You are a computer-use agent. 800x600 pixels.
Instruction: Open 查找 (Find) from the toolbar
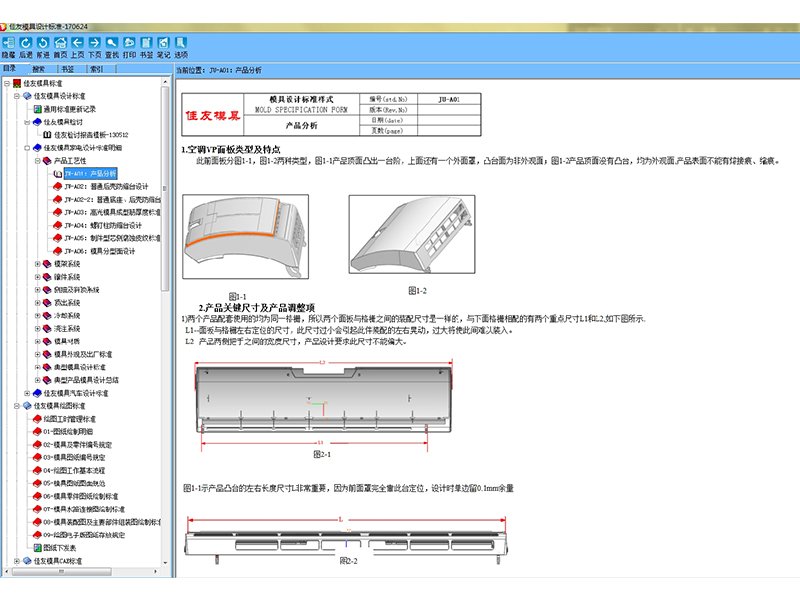pos(112,43)
